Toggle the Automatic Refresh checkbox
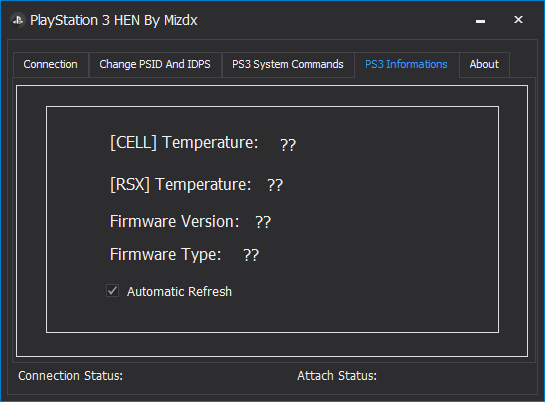 click(x=113, y=291)
